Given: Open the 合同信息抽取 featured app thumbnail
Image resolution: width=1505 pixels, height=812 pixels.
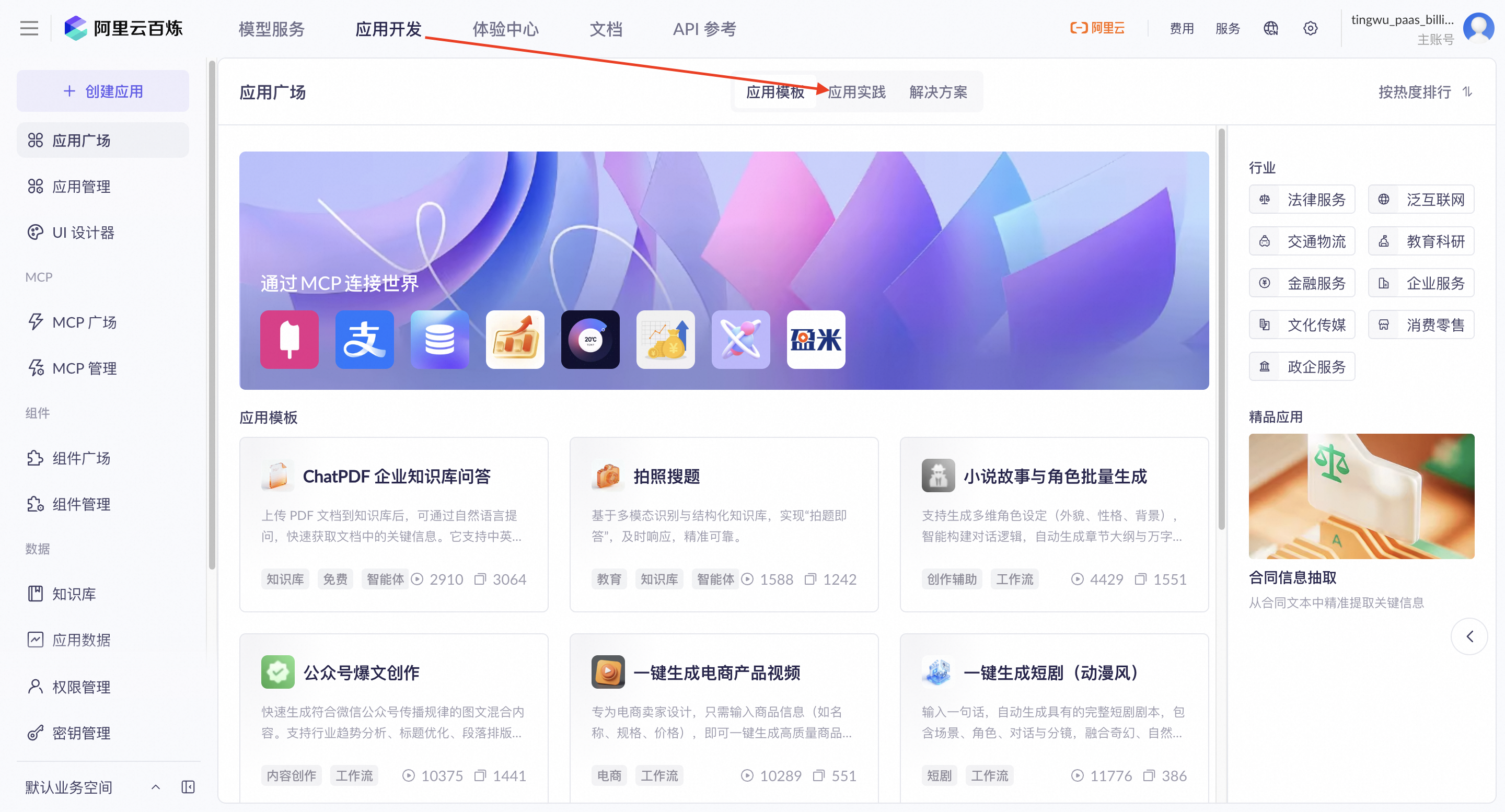Looking at the screenshot, I should pos(1361,496).
